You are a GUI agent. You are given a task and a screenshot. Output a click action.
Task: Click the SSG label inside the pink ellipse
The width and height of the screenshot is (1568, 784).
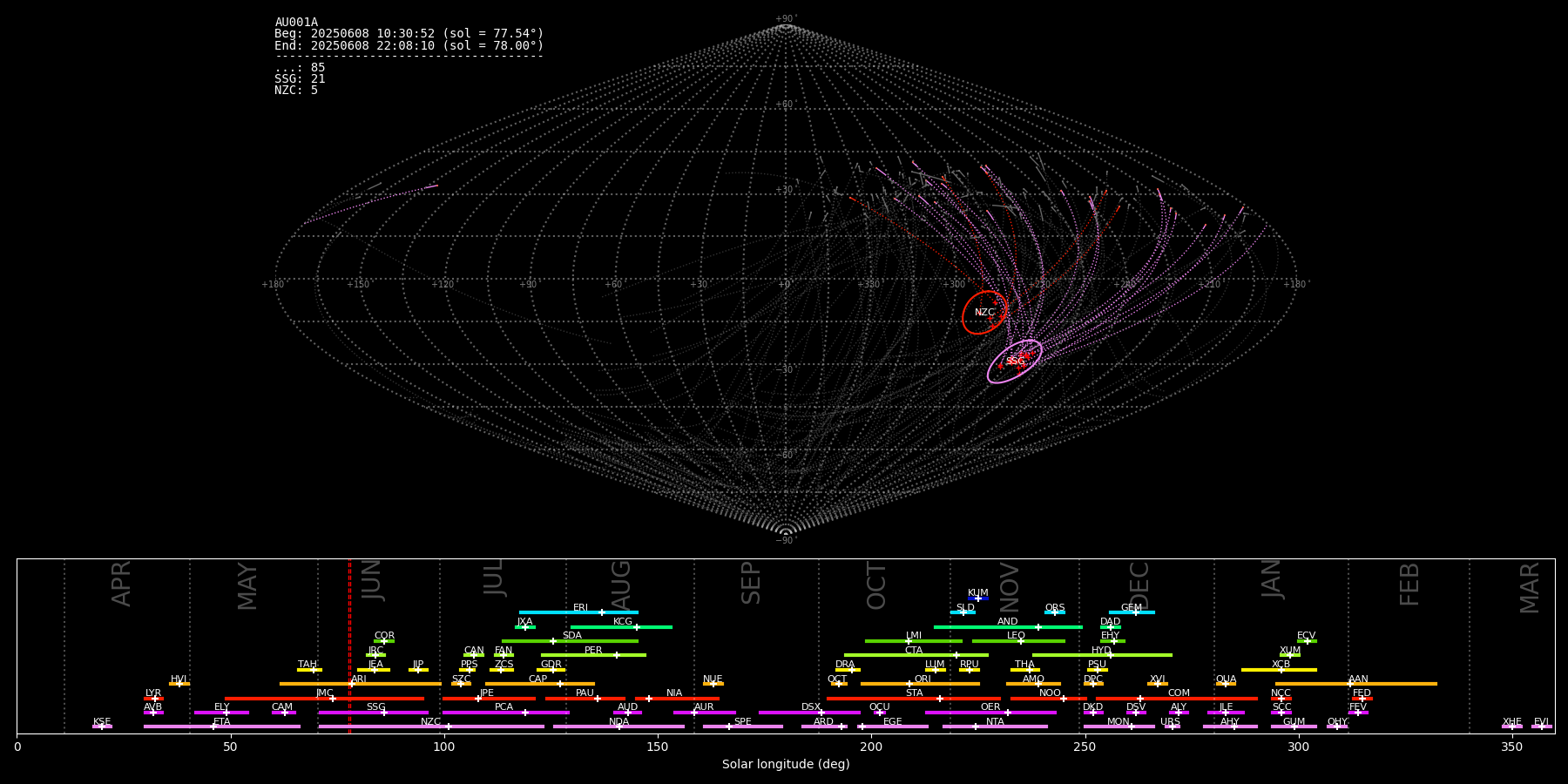coord(1016,362)
